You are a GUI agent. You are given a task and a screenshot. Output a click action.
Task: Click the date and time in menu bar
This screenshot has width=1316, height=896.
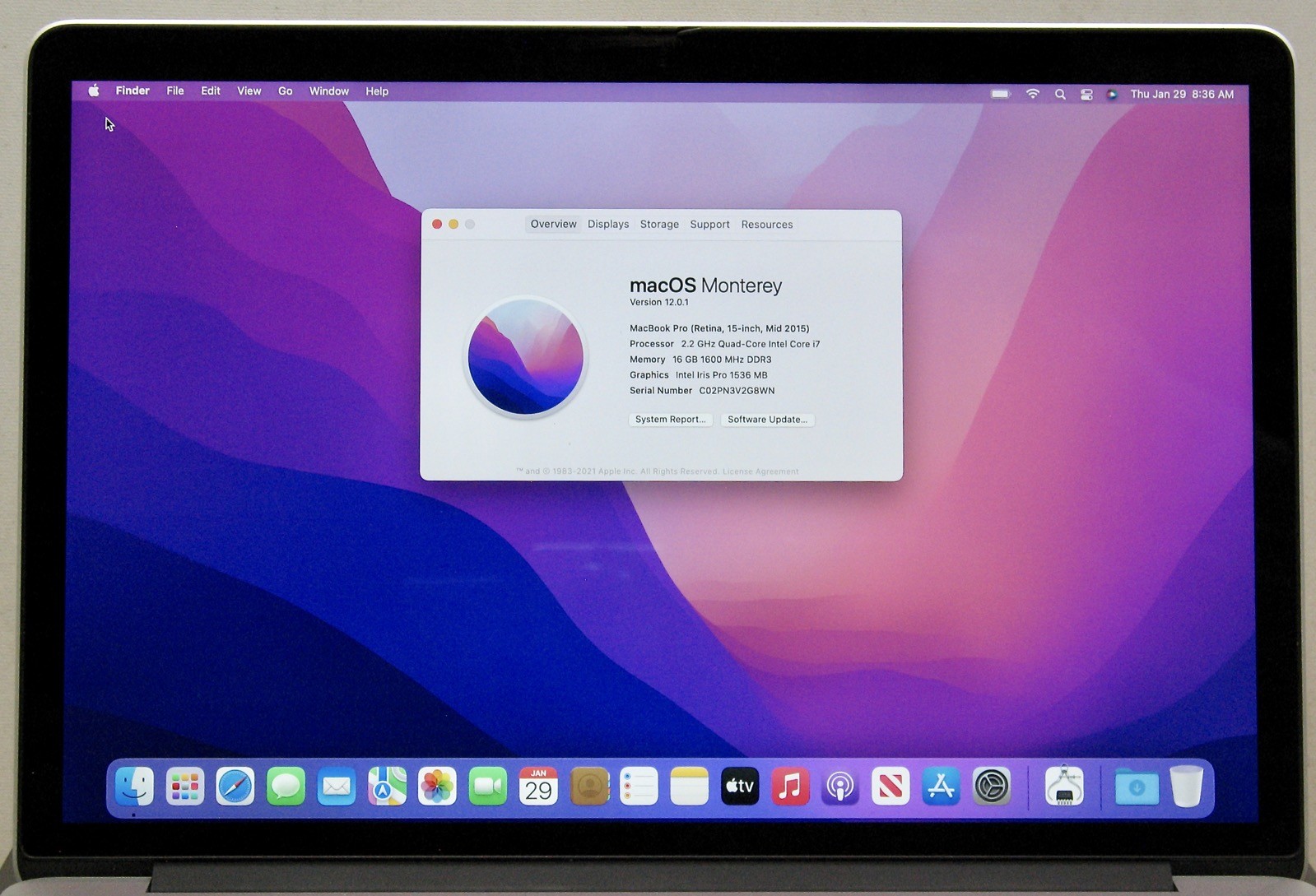pyautogui.click(x=1182, y=94)
